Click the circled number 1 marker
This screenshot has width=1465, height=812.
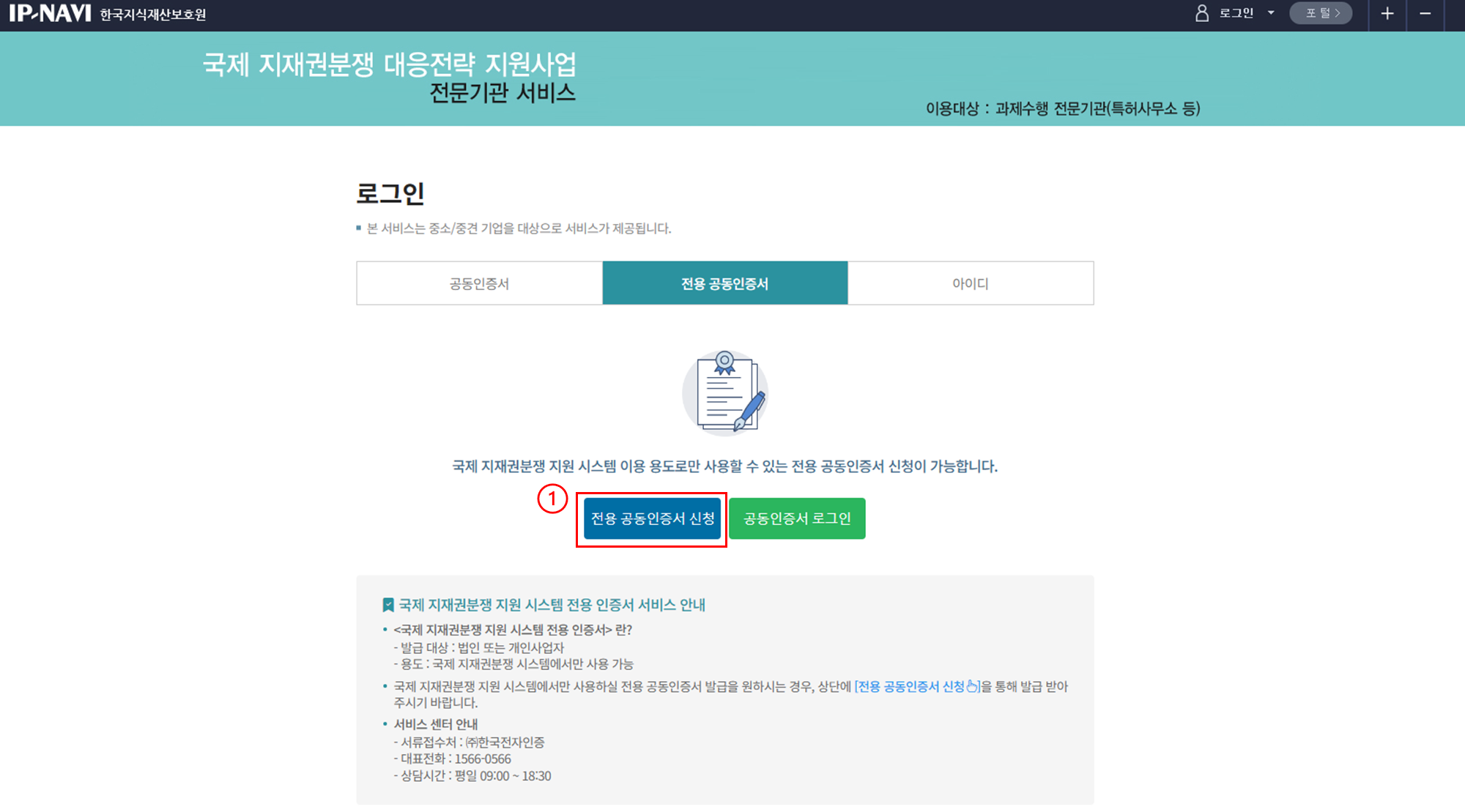(x=552, y=499)
